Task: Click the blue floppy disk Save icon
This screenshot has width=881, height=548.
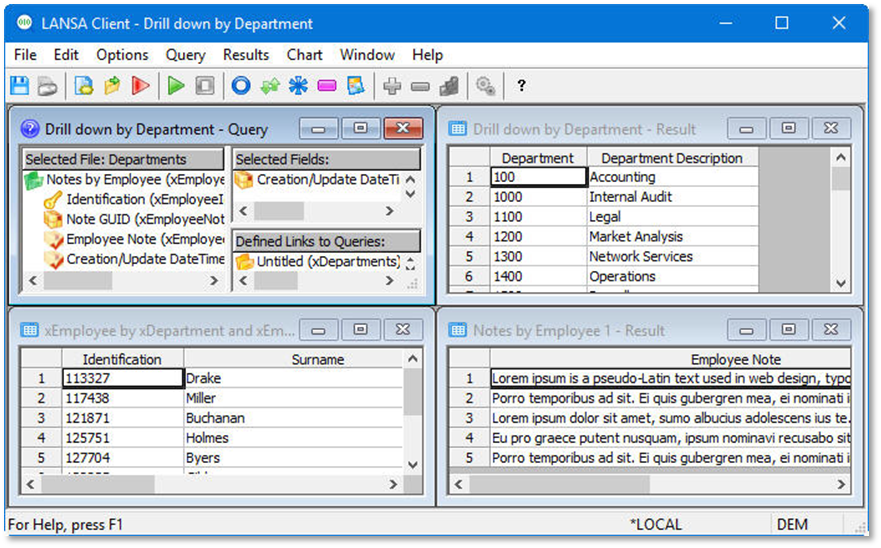Action: 20,86
